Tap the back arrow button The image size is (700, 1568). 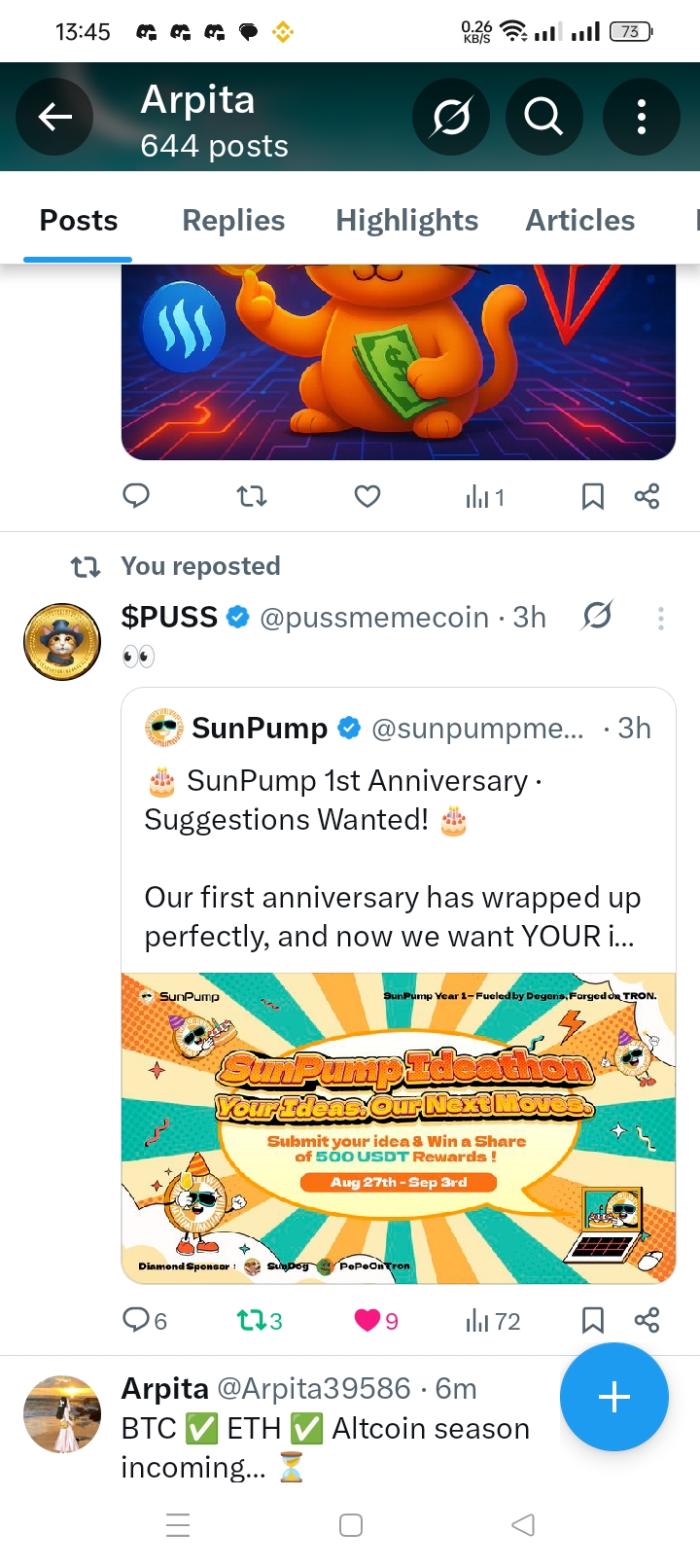(x=54, y=117)
